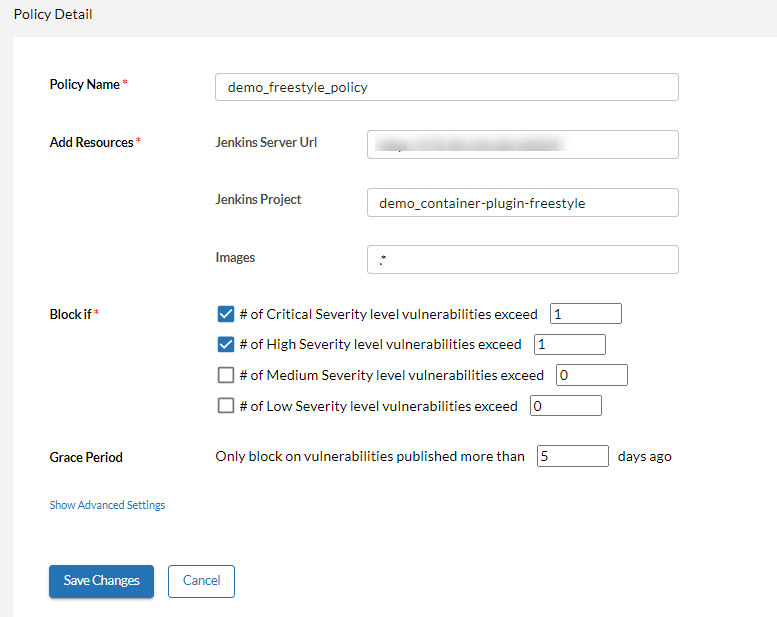Disable the High Severity vulnerabilities checkbox
Viewport: 777px width, 617px height.
click(226, 345)
